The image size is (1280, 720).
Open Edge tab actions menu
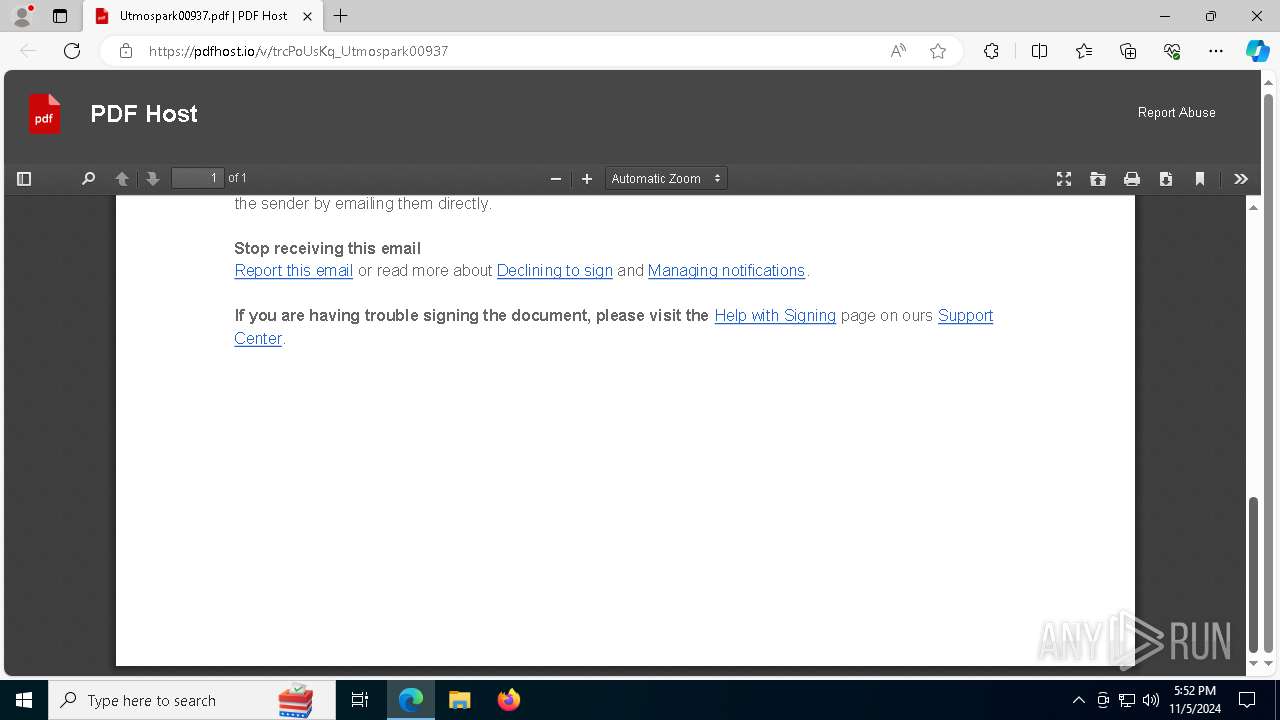click(x=60, y=16)
